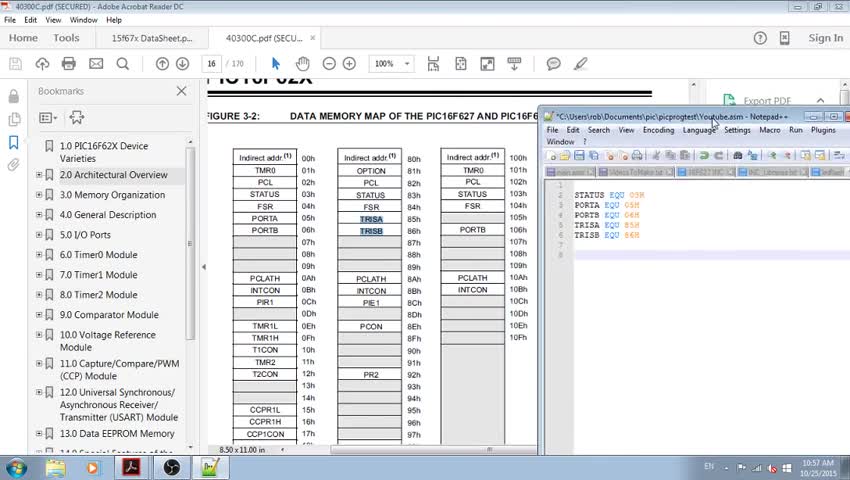The image size is (850, 480).
Task: Click the fit width scrolling icon
Action: click(x=433, y=64)
